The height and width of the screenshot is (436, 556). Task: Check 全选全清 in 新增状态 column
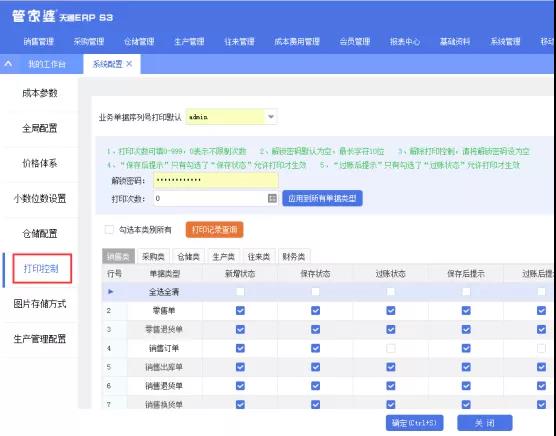tap(240, 291)
